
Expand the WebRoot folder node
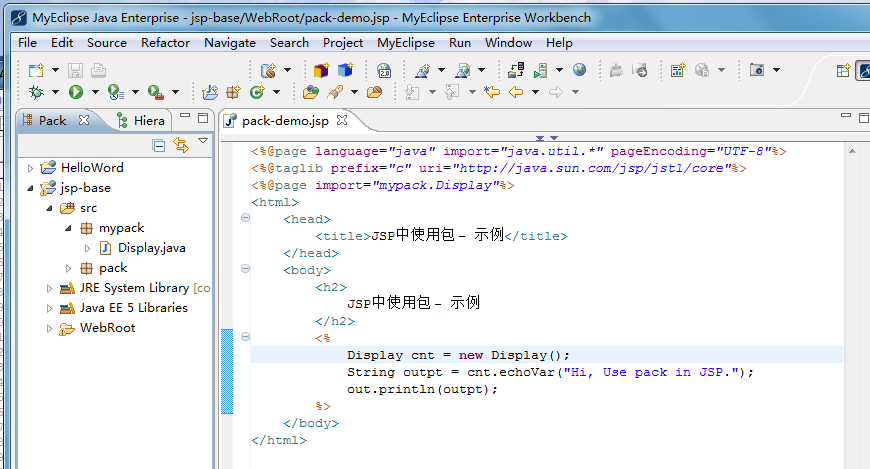coord(49,328)
